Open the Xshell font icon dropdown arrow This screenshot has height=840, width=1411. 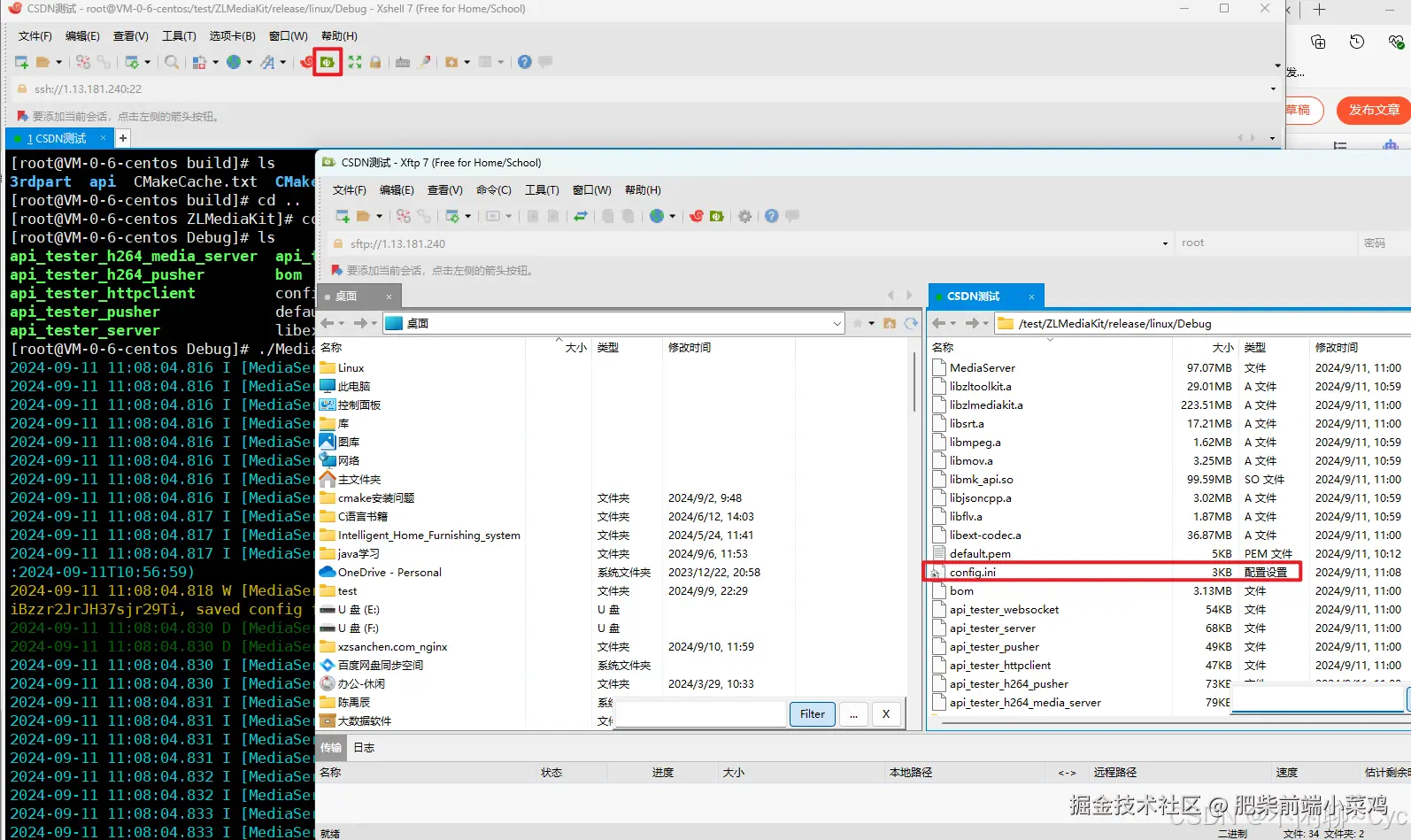pos(283,62)
